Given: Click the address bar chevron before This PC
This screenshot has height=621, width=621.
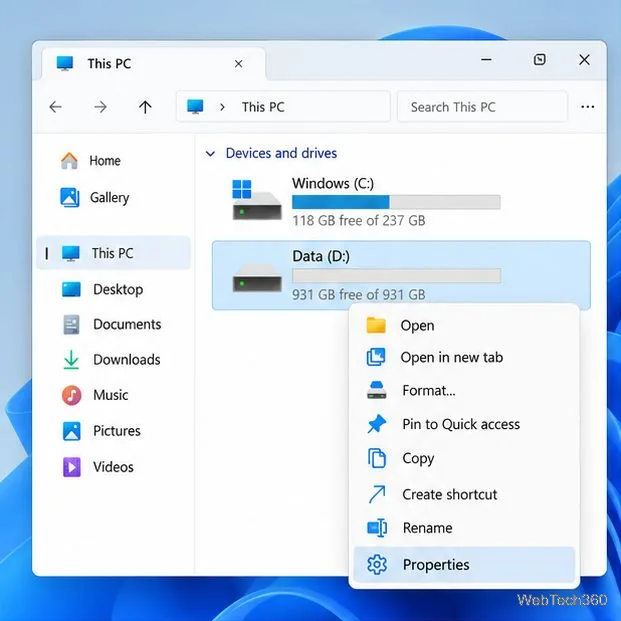Looking at the screenshot, I should 222,107.
